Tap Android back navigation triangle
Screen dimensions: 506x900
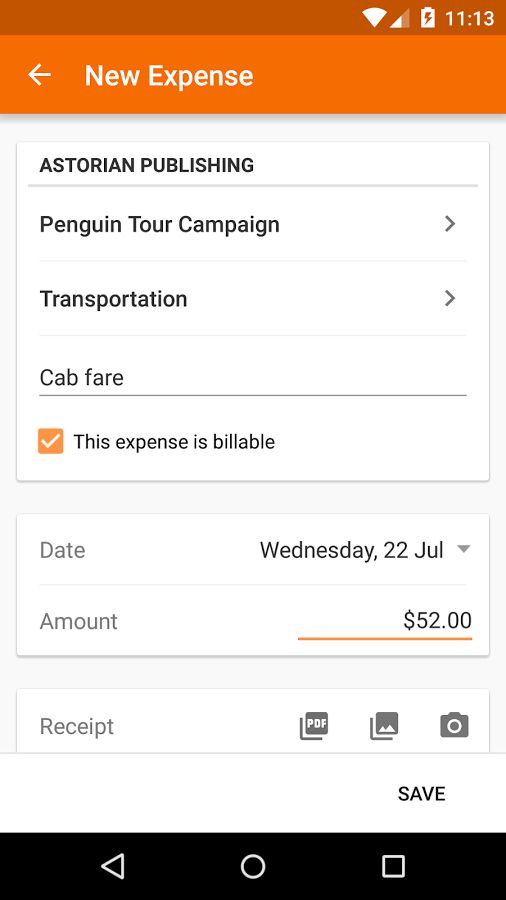(x=112, y=866)
